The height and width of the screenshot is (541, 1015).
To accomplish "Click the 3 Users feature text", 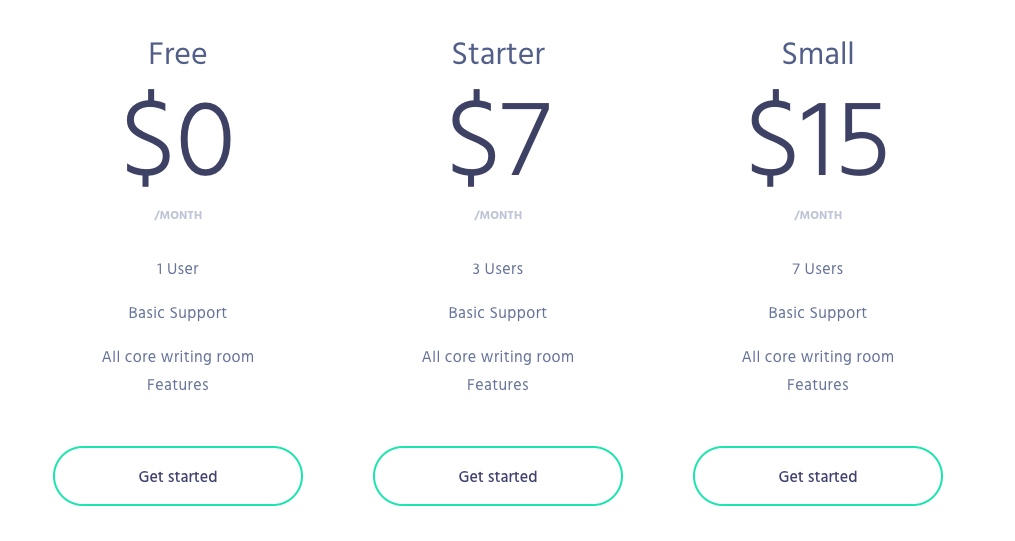I will click(x=497, y=269).
